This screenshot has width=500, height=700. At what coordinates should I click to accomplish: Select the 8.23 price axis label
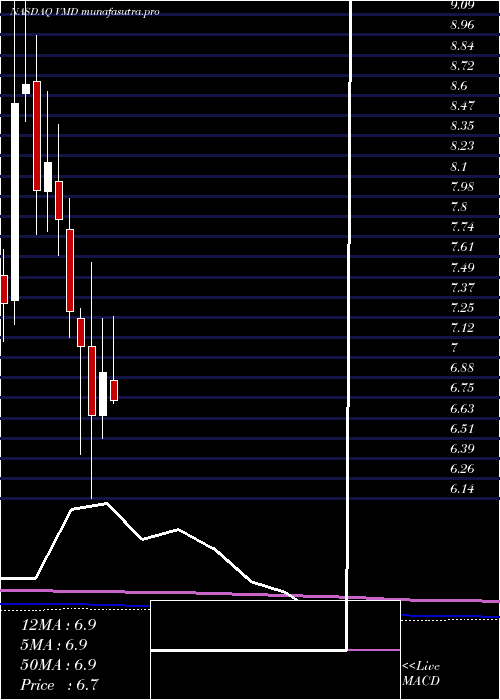pos(462,146)
